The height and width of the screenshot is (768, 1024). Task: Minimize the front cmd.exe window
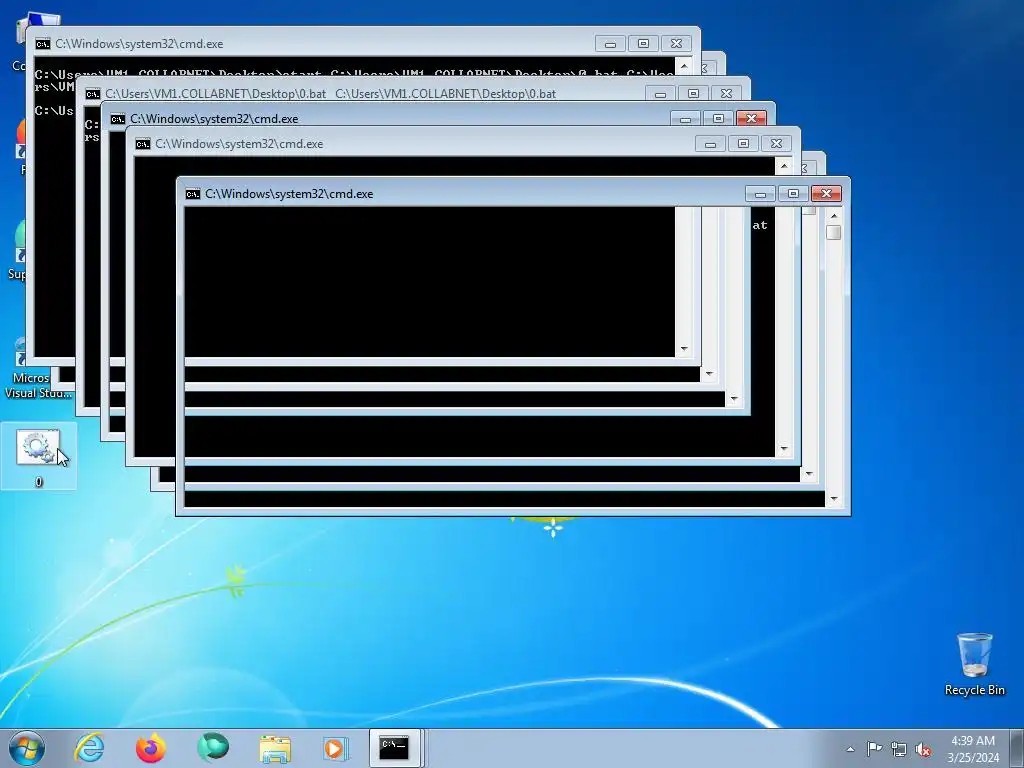coord(760,194)
